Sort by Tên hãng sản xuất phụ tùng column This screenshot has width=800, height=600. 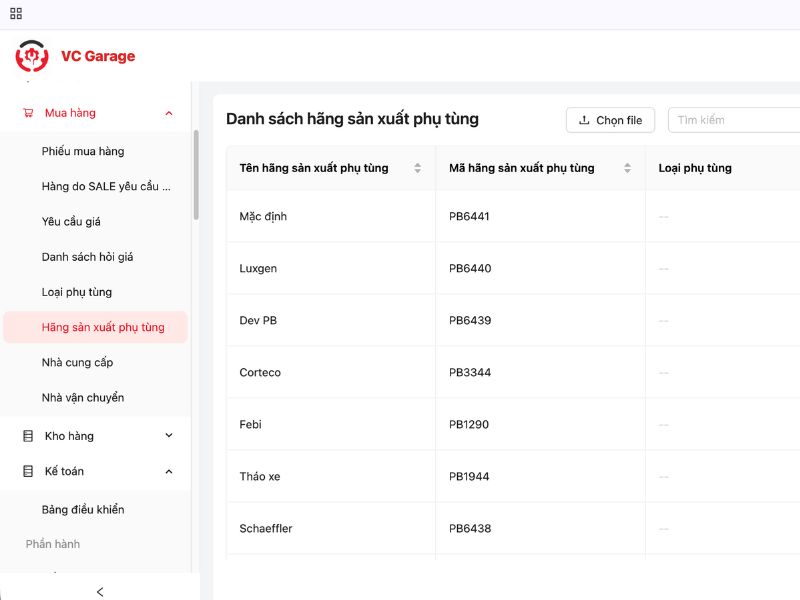(417, 168)
